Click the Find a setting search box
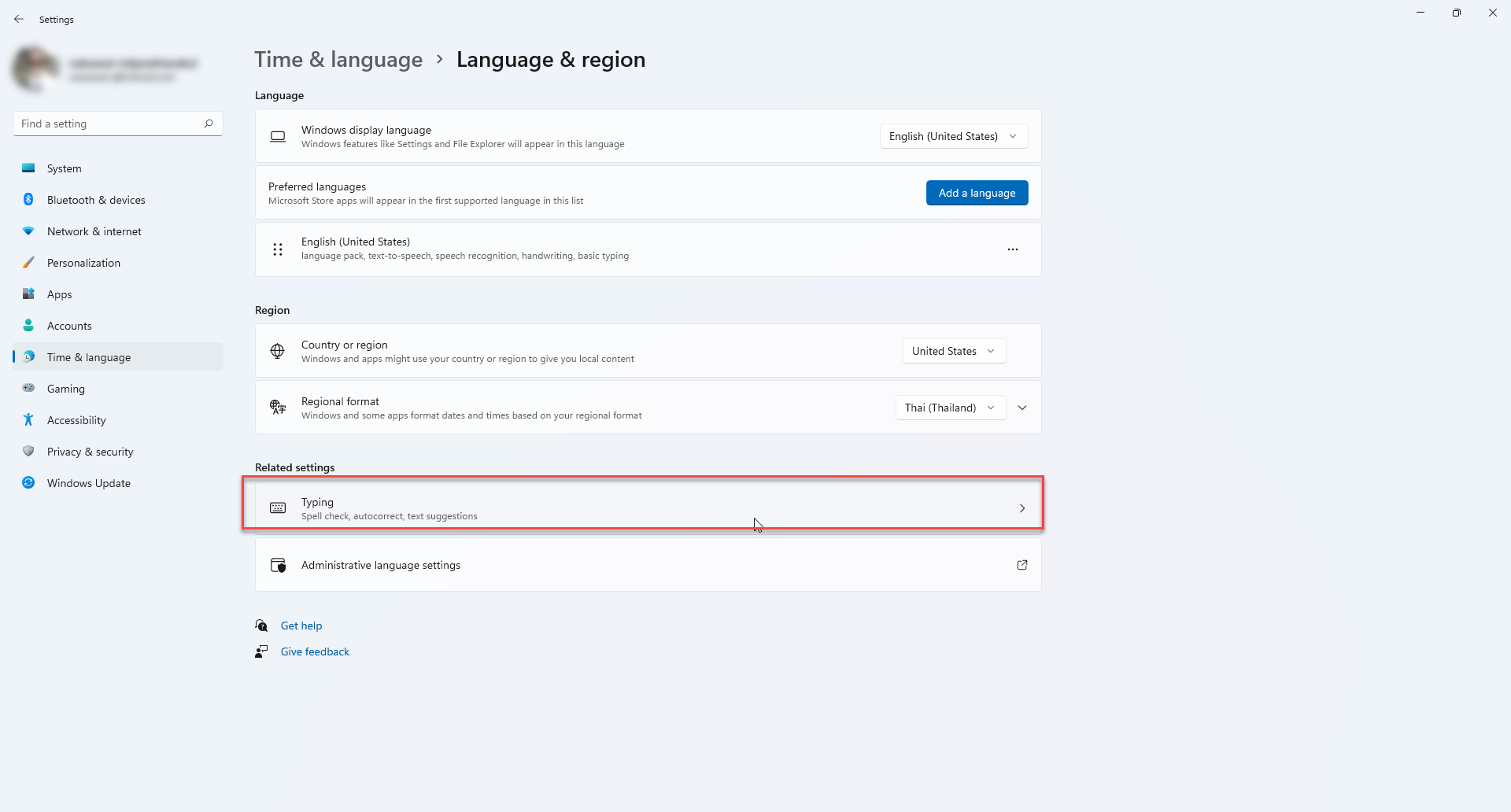The image size is (1511, 812). click(118, 124)
